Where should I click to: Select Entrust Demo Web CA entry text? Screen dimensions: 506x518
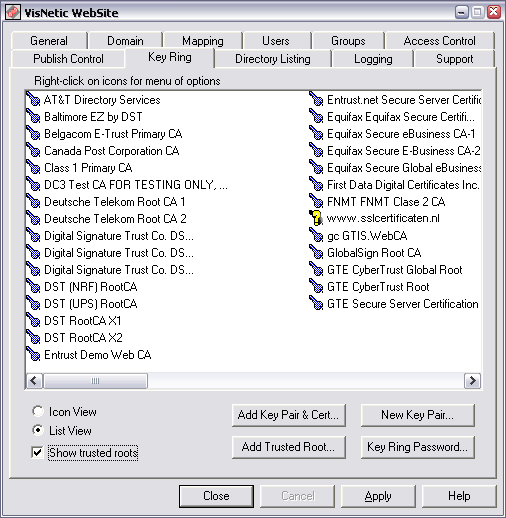point(98,355)
